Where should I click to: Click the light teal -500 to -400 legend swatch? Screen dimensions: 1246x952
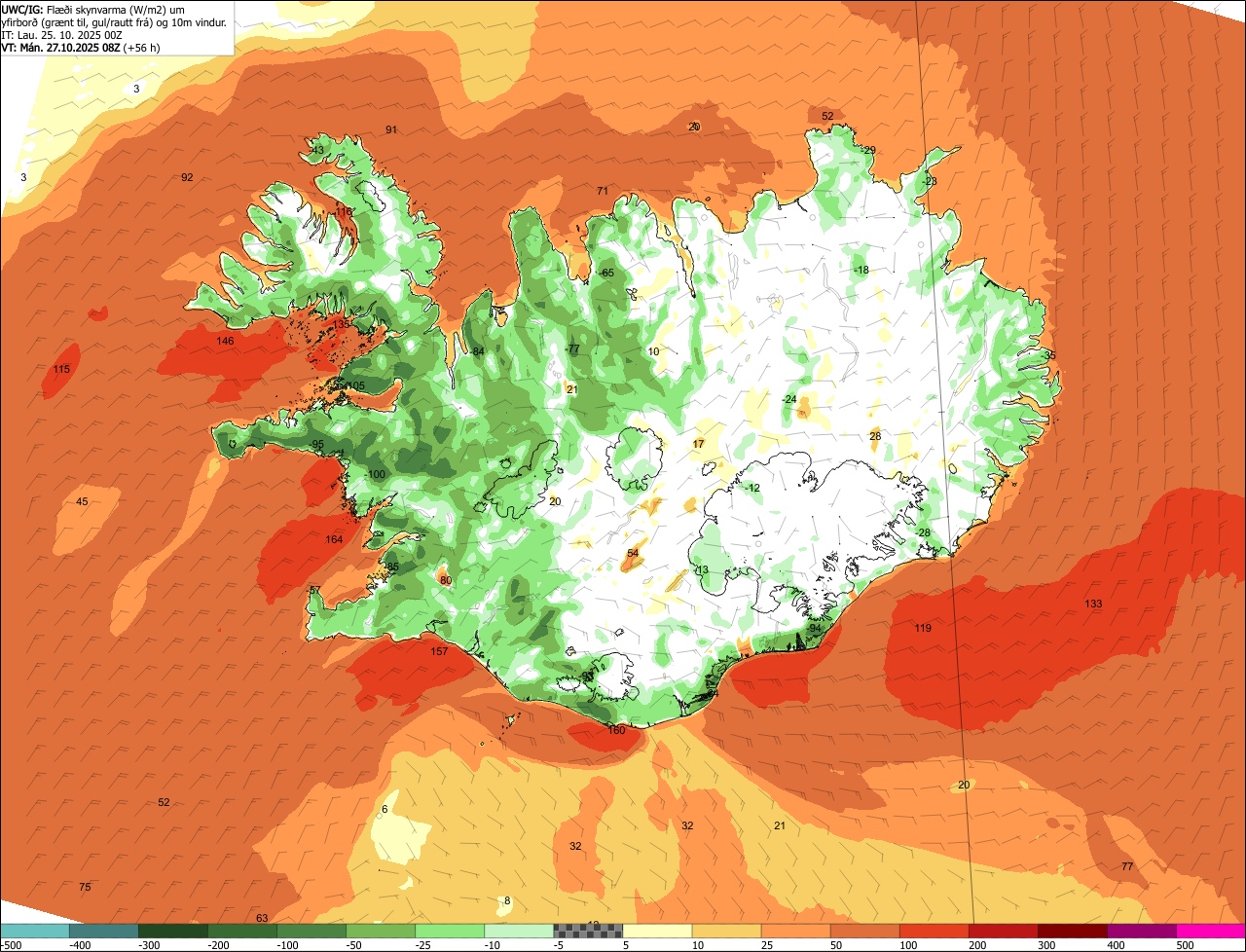click(34, 932)
